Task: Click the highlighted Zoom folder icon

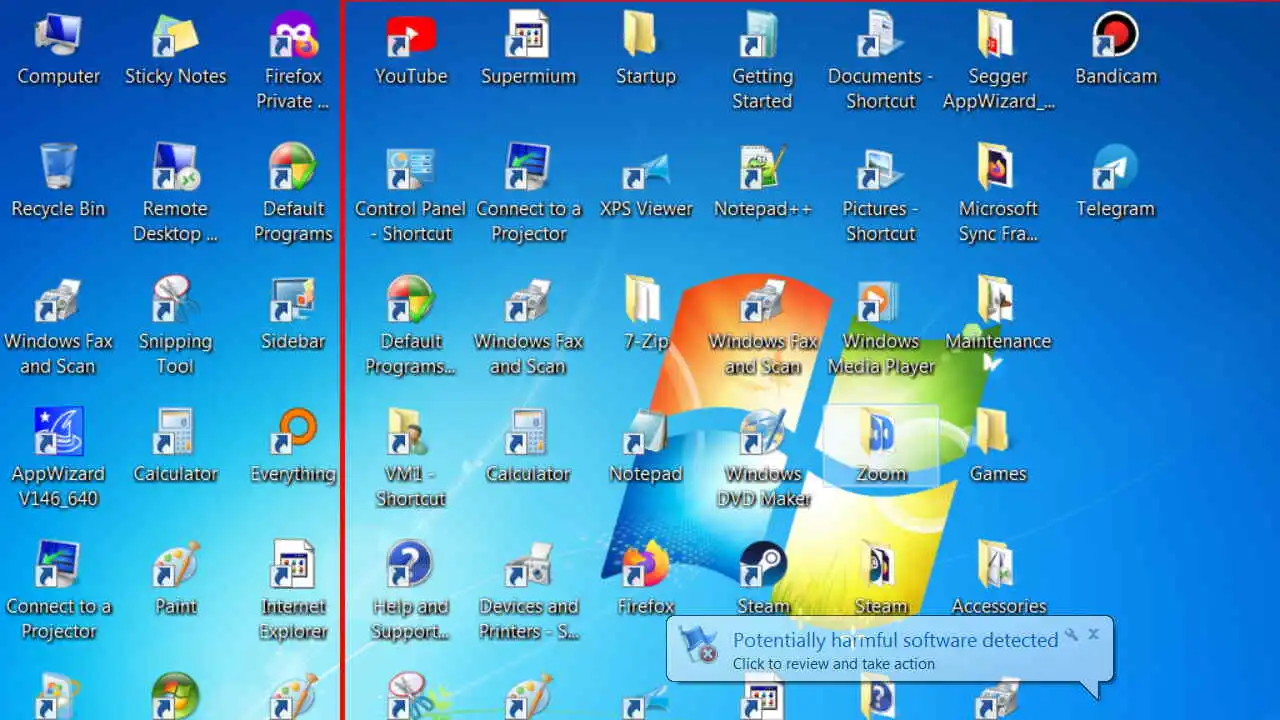Action: pos(880,445)
